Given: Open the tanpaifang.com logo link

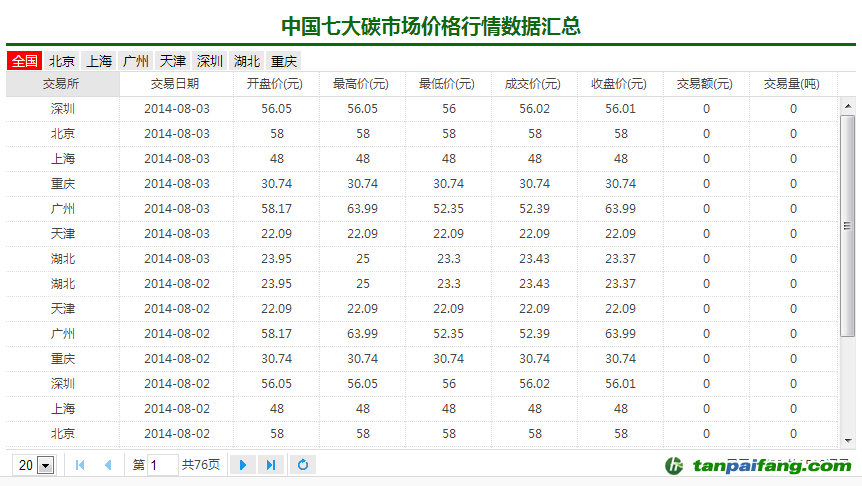Looking at the screenshot, I should pyautogui.click(x=759, y=466).
